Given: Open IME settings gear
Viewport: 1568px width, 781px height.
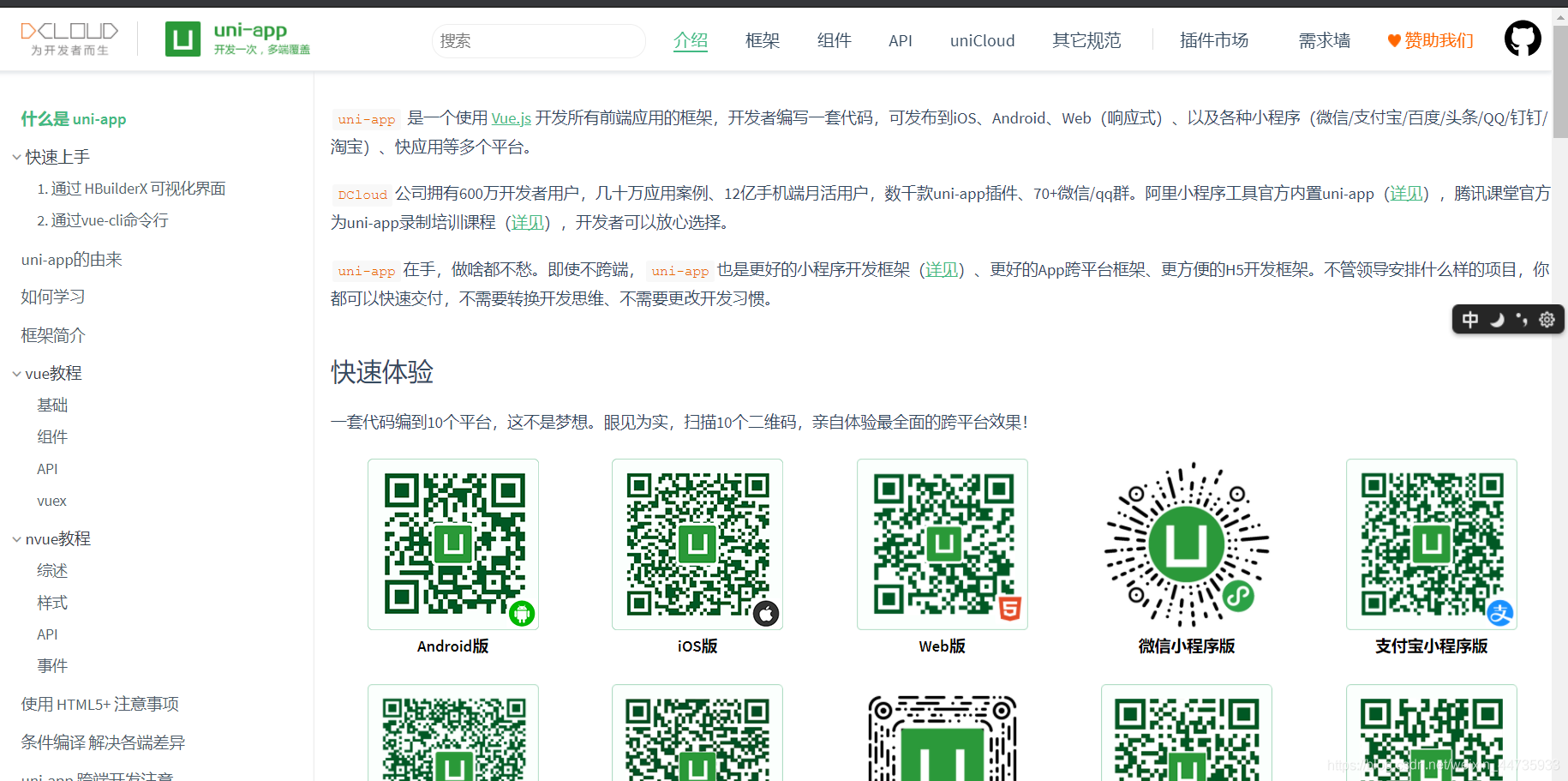Looking at the screenshot, I should click(x=1547, y=320).
